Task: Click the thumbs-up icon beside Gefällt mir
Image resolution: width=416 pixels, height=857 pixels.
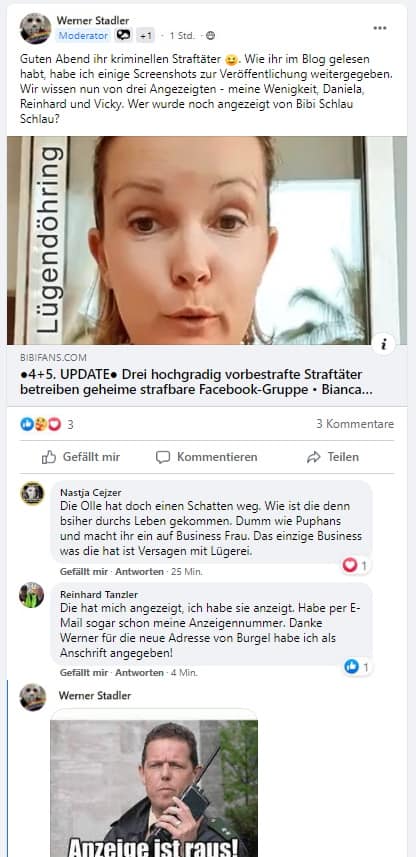Action: click(x=49, y=457)
